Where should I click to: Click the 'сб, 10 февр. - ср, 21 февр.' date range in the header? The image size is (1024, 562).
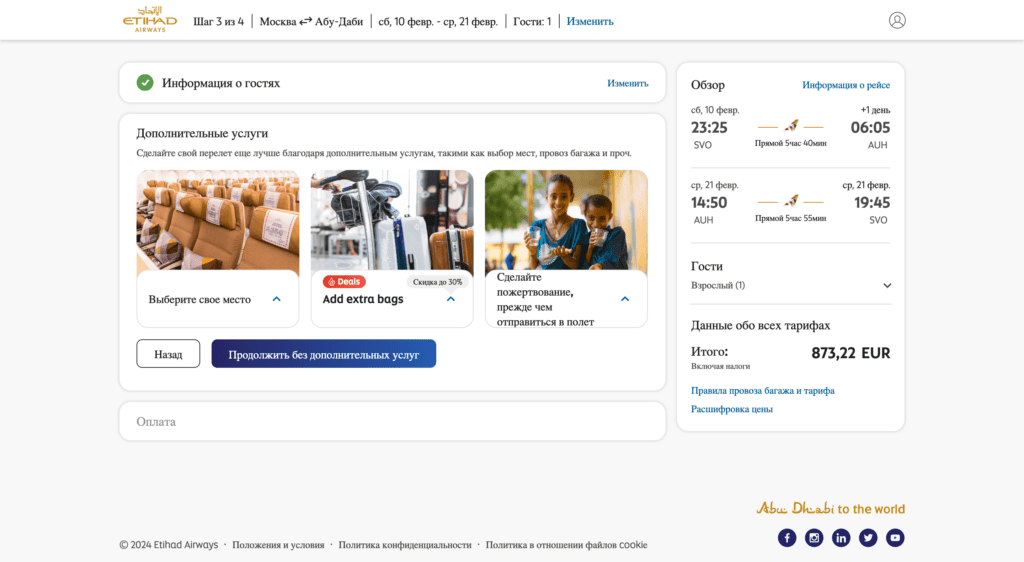click(438, 22)
